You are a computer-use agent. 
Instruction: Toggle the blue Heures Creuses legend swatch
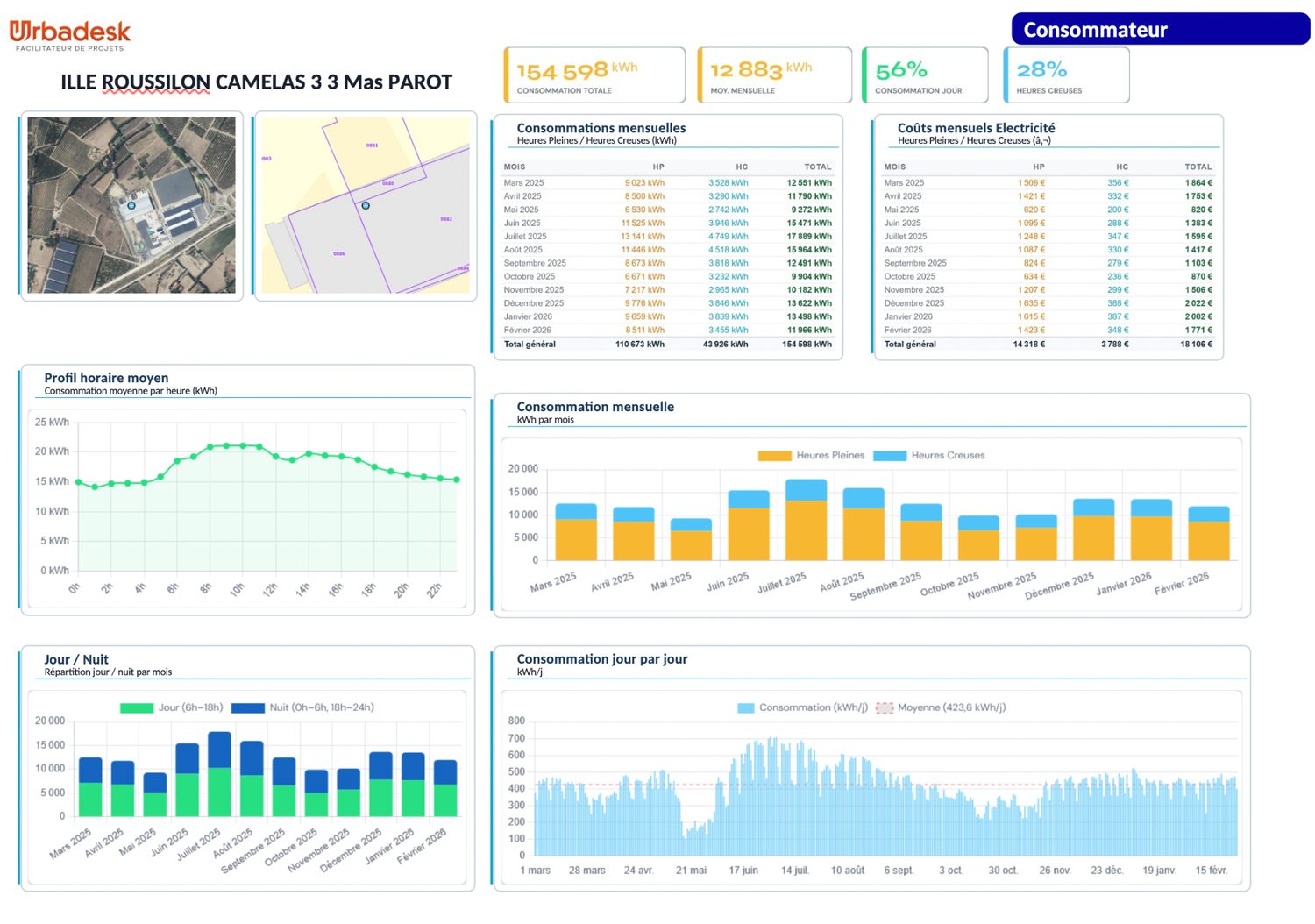tap(890, 456)
